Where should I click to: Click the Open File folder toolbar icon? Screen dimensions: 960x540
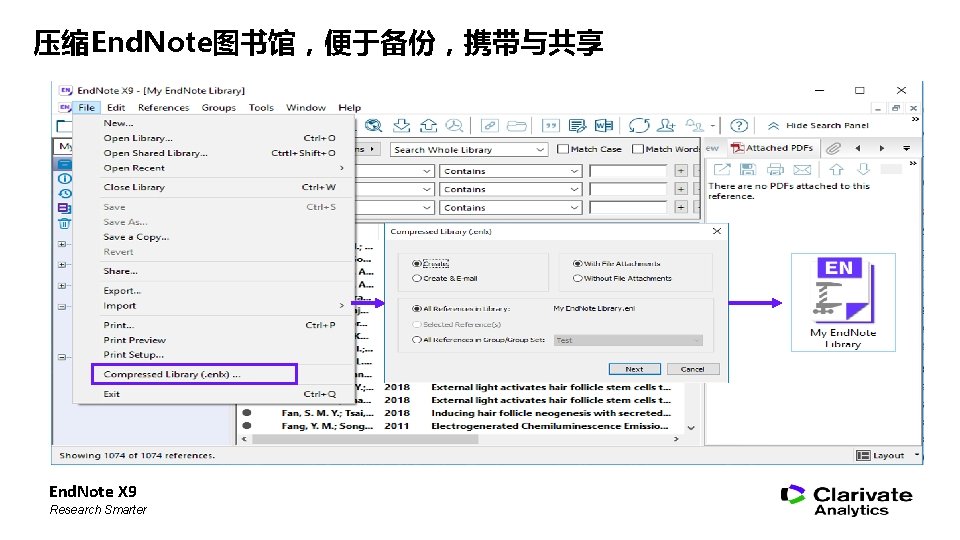point(517,126)
